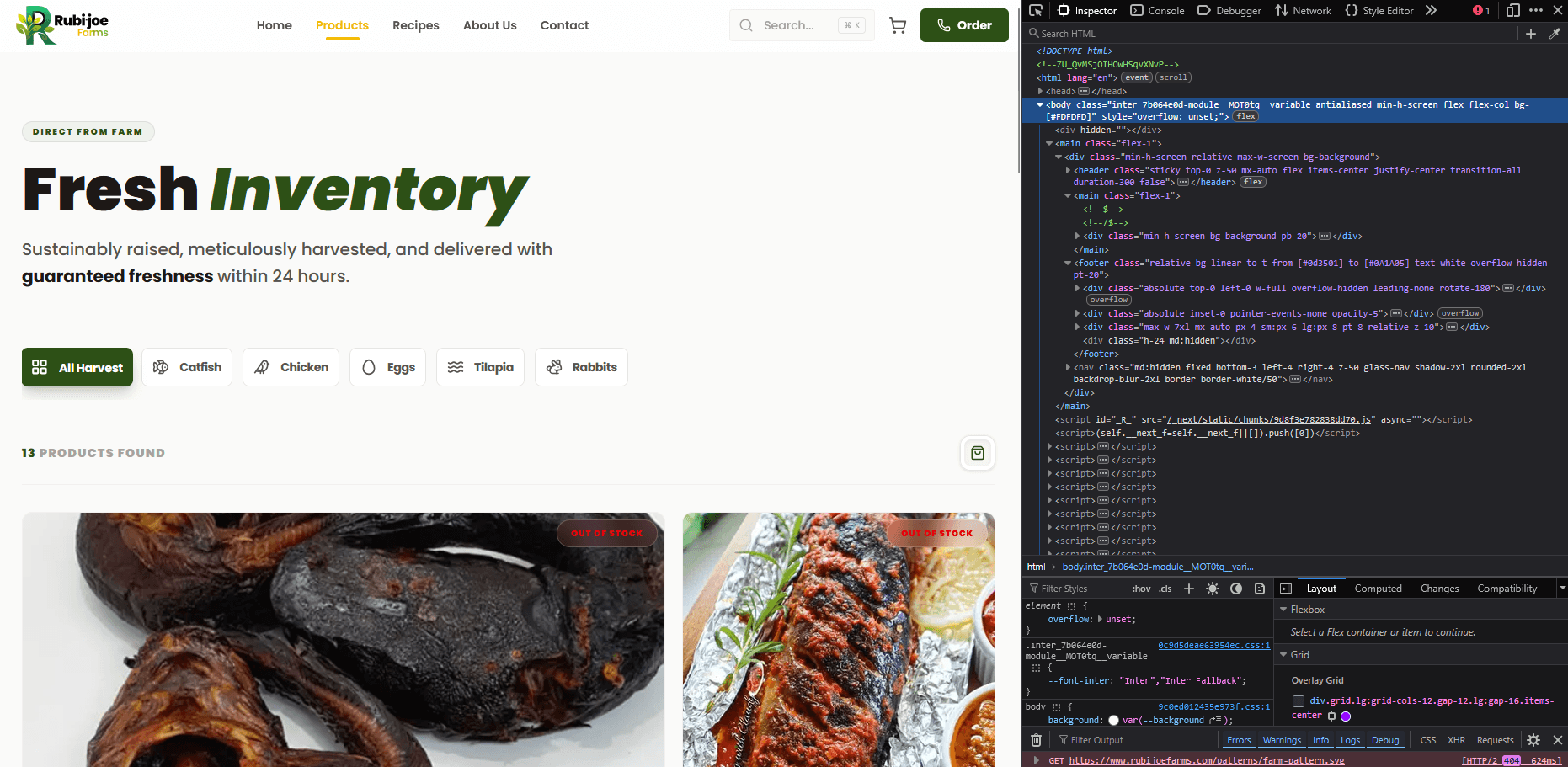
Task: Activate the element picker tool
Action: (1036, 10)
